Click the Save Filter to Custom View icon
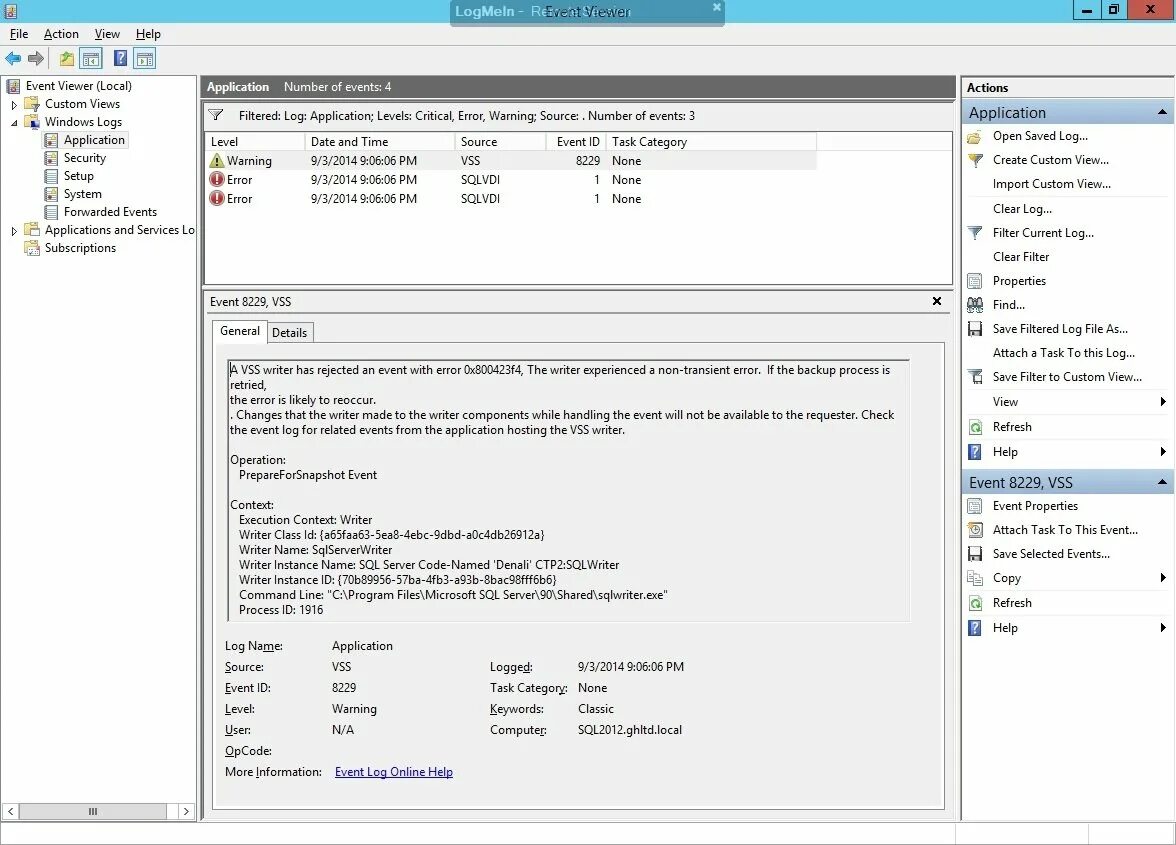 click(x=975, y=376)
